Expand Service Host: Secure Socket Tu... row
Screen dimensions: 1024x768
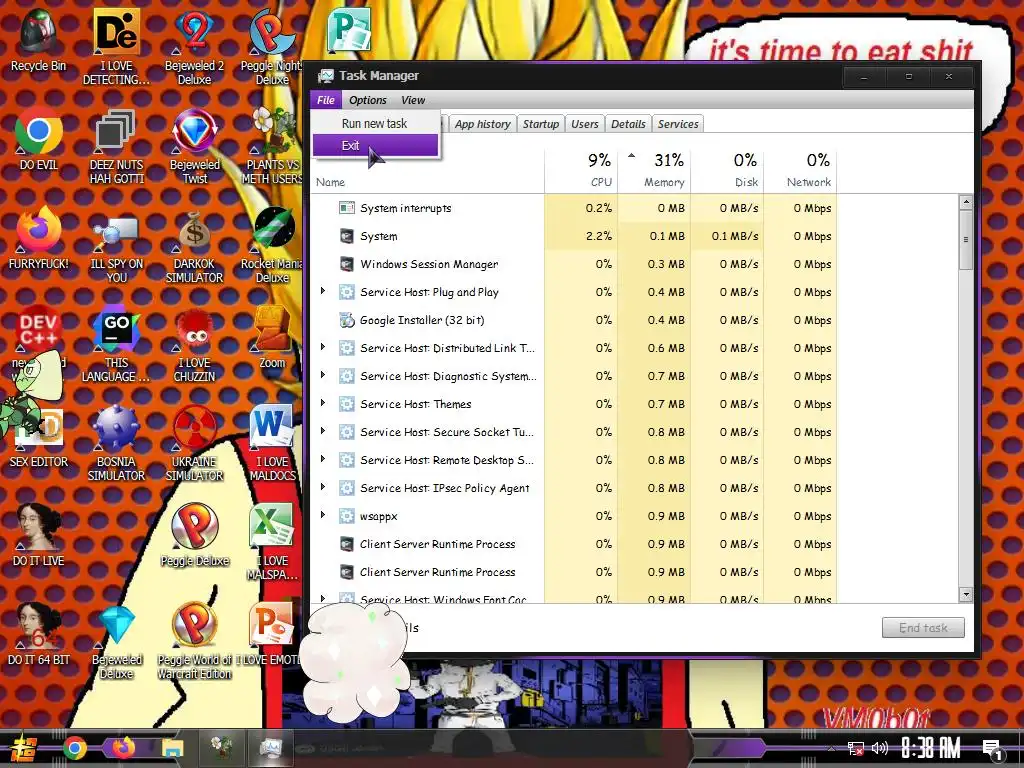tap(323, 431)
